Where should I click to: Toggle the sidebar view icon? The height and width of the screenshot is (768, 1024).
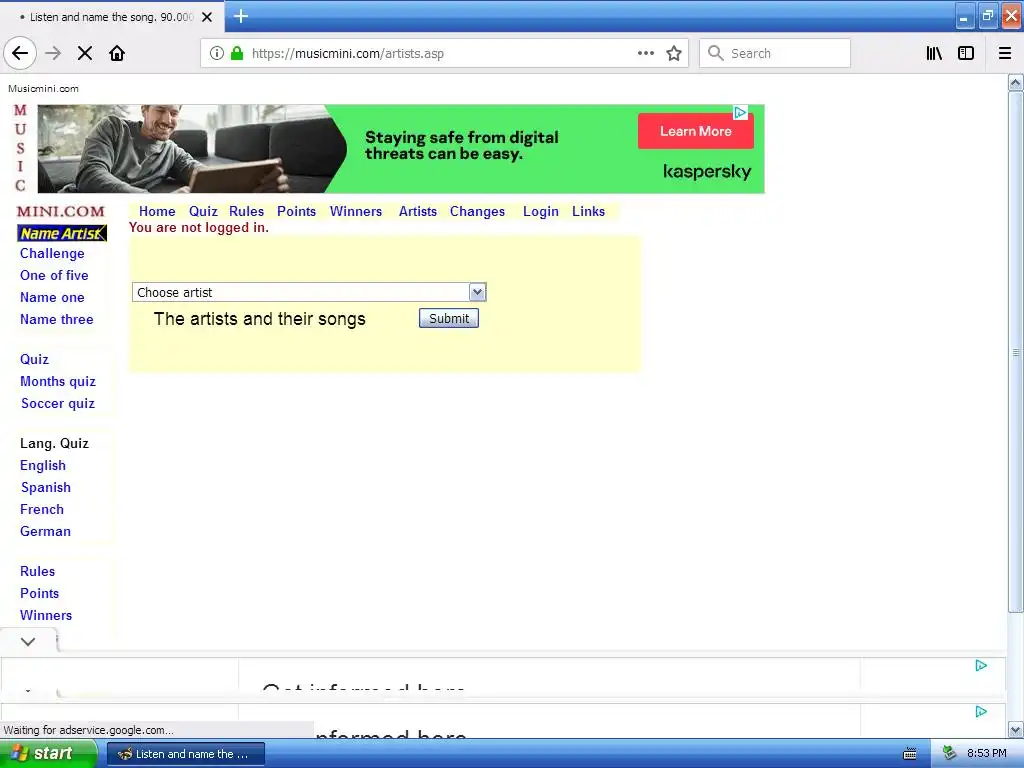click(966, 54)
